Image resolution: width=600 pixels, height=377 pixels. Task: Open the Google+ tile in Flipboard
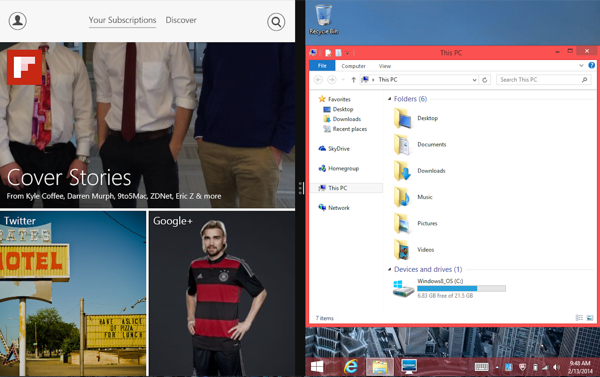coord(222,293)
